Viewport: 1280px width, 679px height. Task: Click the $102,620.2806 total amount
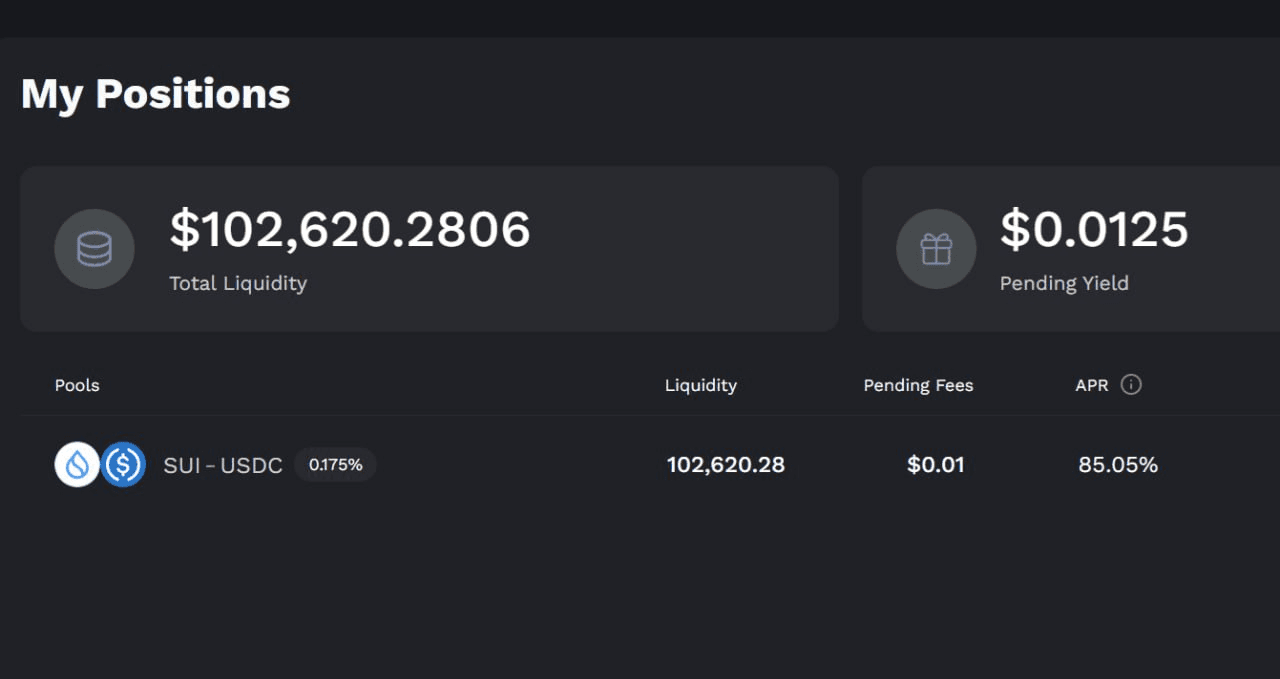tap(350, 230)
